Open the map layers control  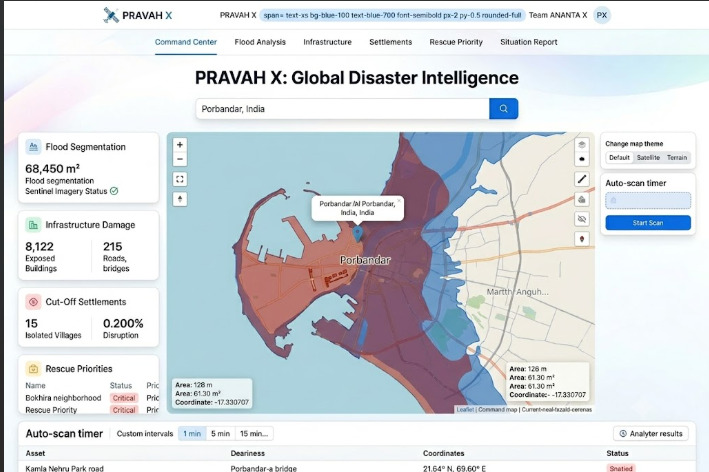(x=582, y=145)
